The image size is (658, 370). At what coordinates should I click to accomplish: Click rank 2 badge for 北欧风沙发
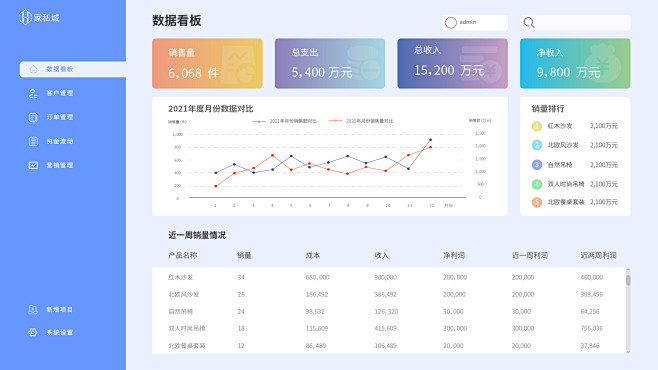[x=537, y=145]
